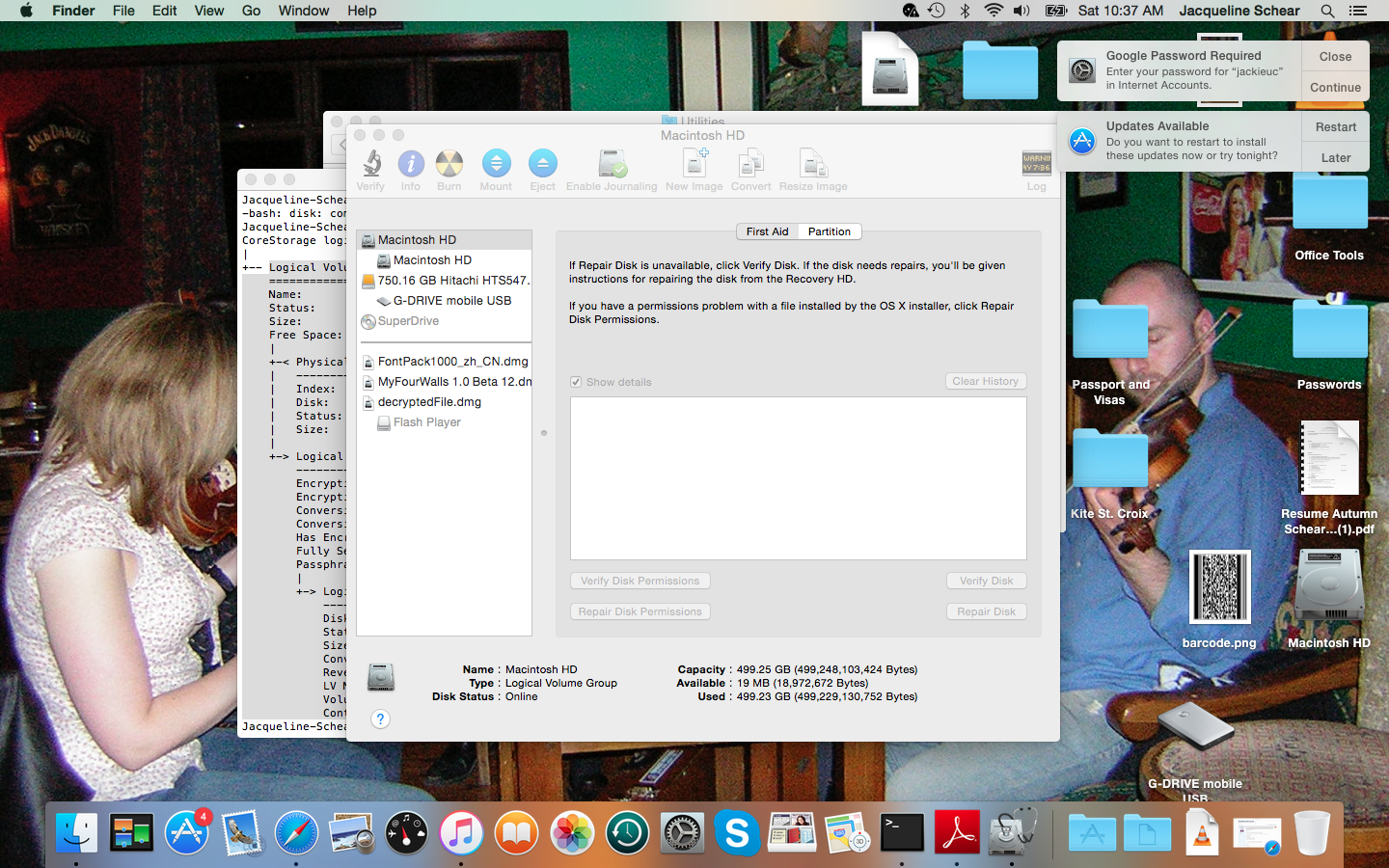Select the Office Tools desktop folder
This screenshot has width=1389, height=868.
tap(1329, 217)
